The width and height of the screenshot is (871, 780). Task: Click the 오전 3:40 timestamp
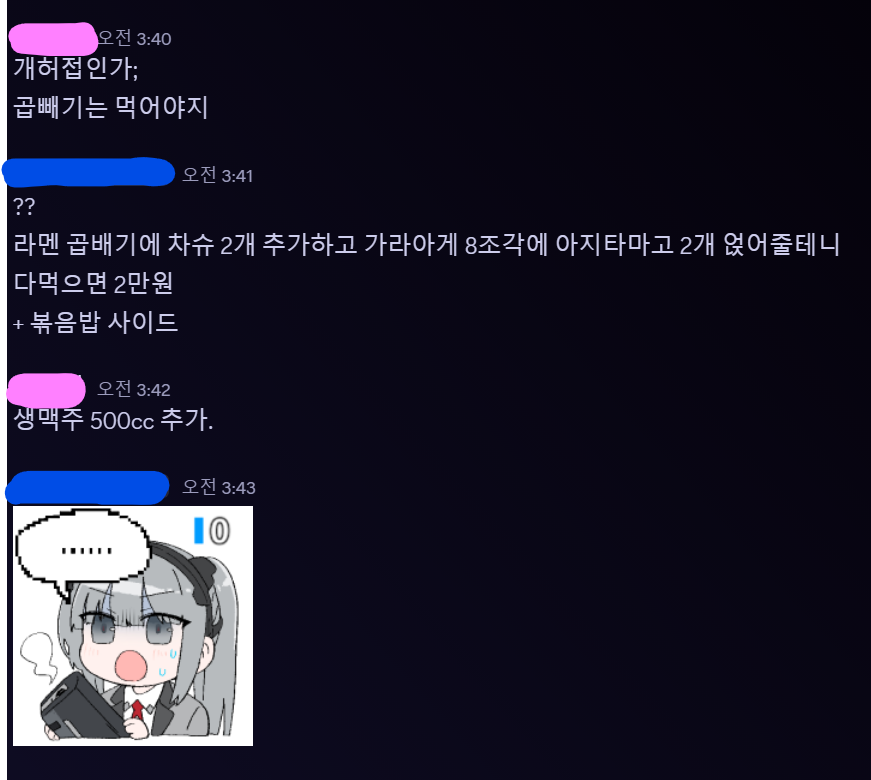134,38
